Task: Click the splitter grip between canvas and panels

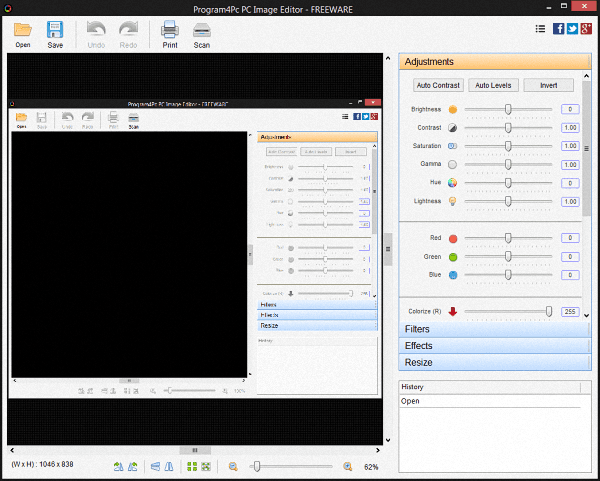Action: point(388,249)
